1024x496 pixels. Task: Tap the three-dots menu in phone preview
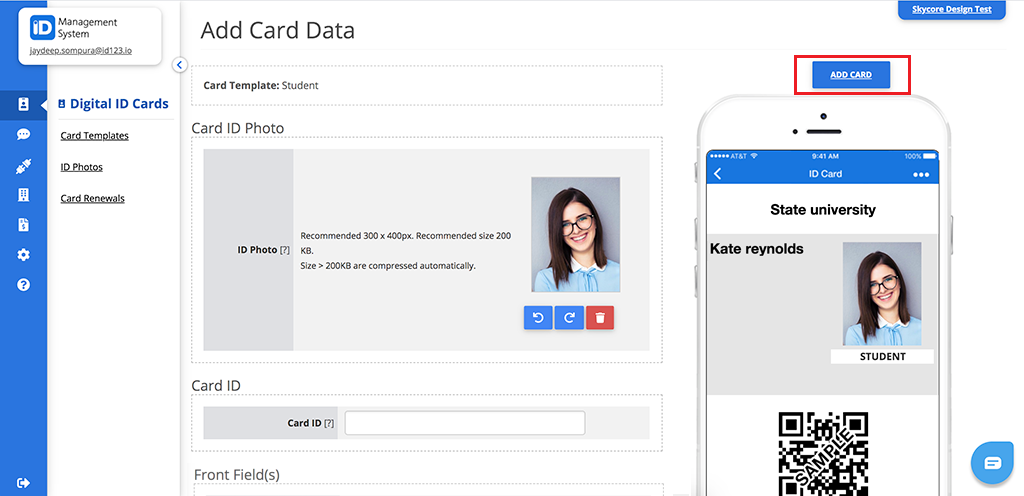coord(921,175)
